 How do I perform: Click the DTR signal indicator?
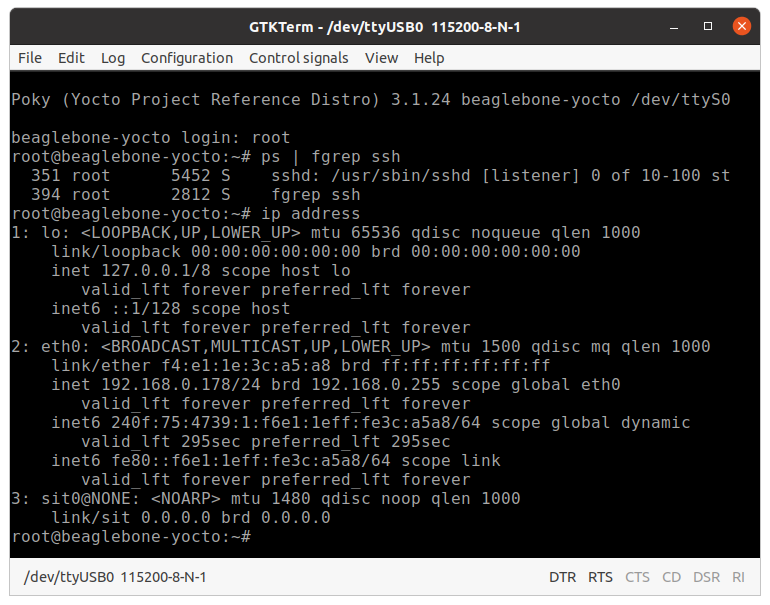[562, 577]
